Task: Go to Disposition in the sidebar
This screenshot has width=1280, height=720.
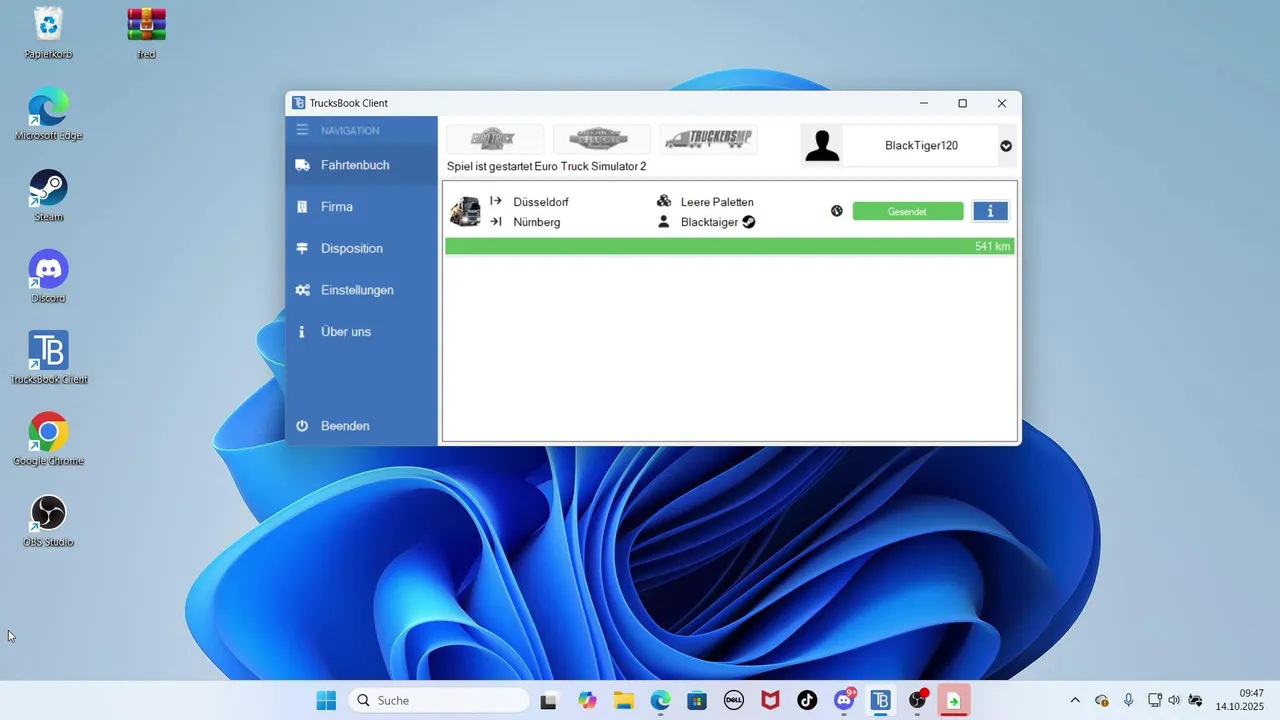Action: tap(361, 248)
